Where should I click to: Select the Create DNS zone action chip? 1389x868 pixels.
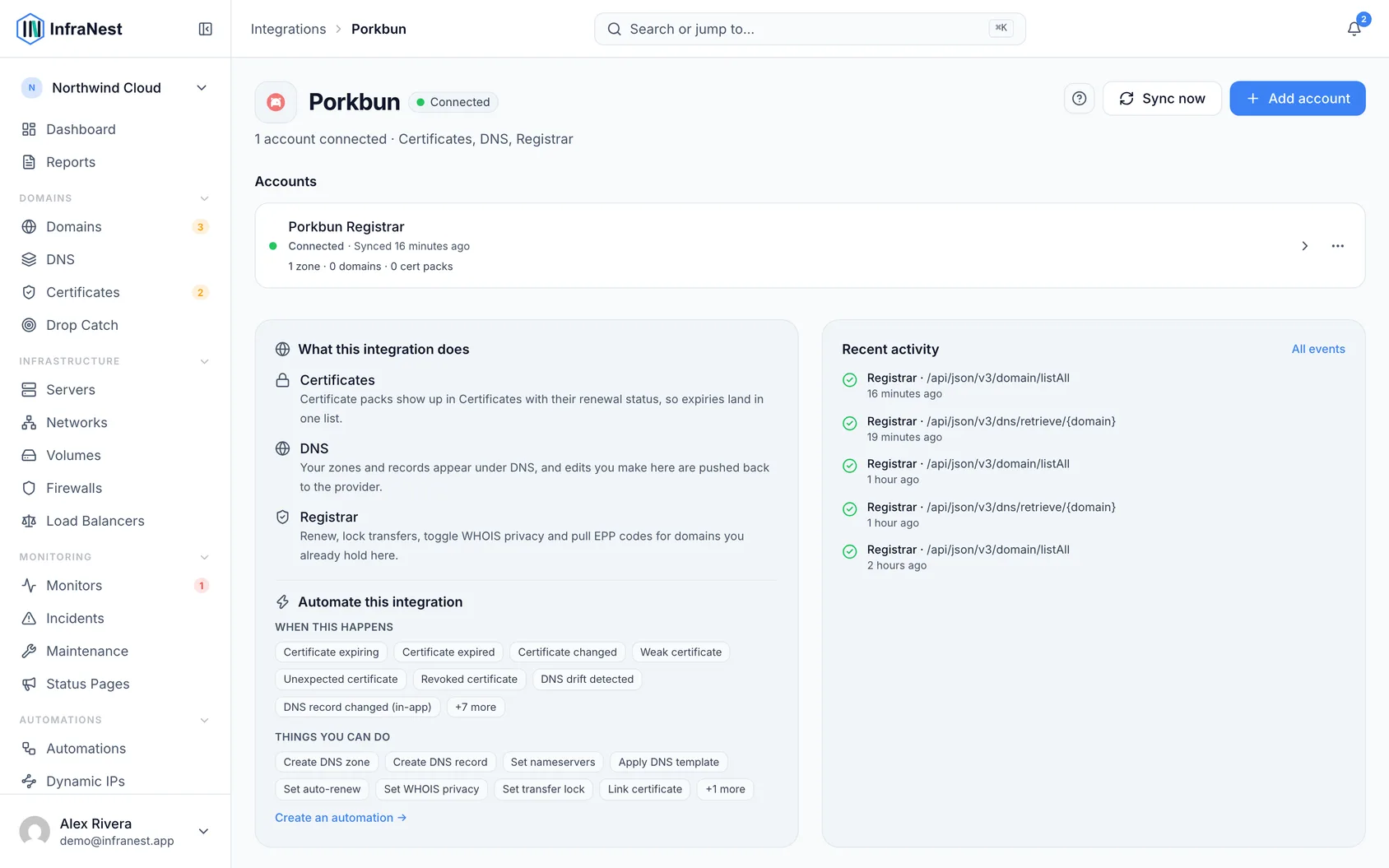pyautogui.click(x=327, y=762)
